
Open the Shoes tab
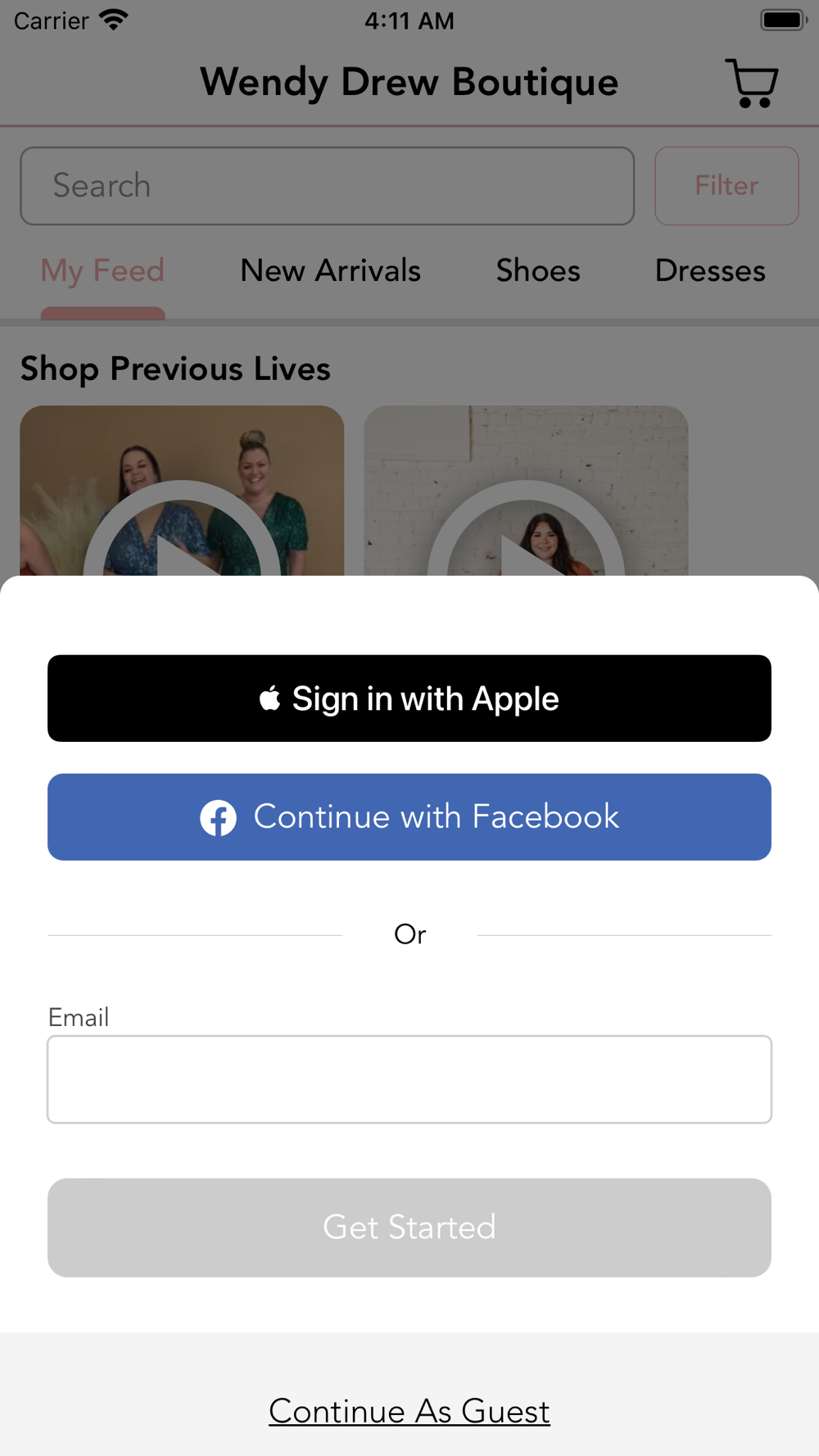538,271
